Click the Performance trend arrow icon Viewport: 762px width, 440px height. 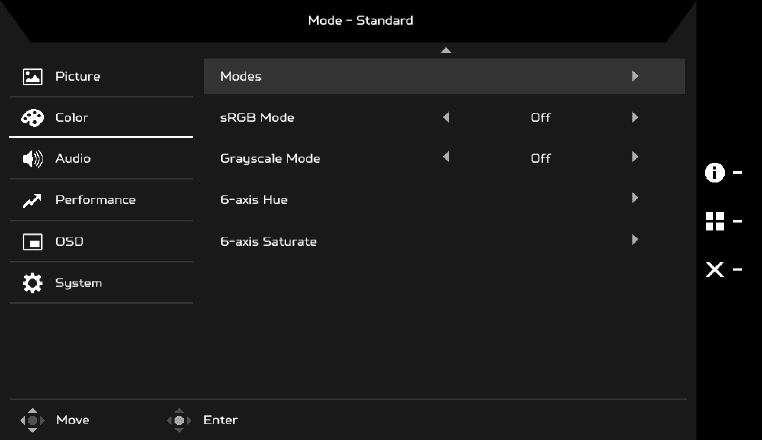click(33, 201)
